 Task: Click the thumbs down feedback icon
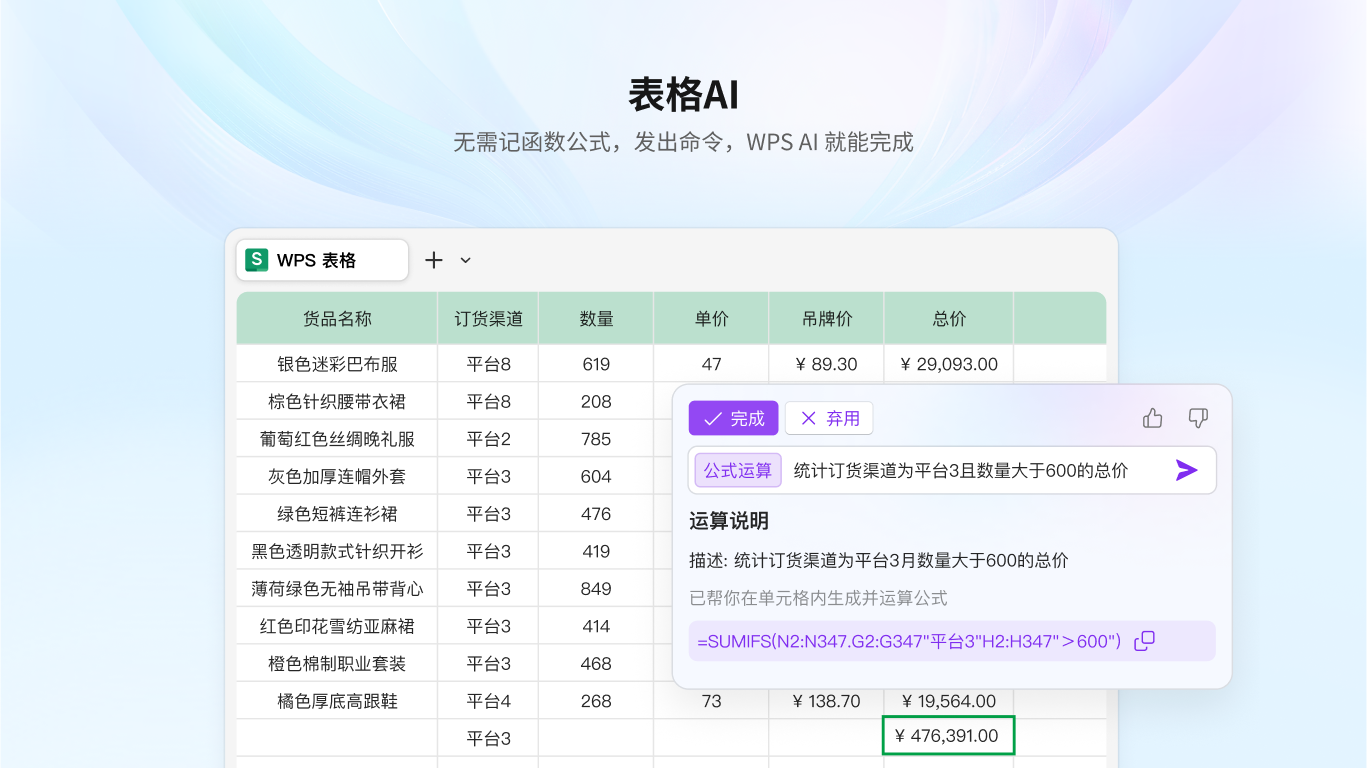[1198, 418]
